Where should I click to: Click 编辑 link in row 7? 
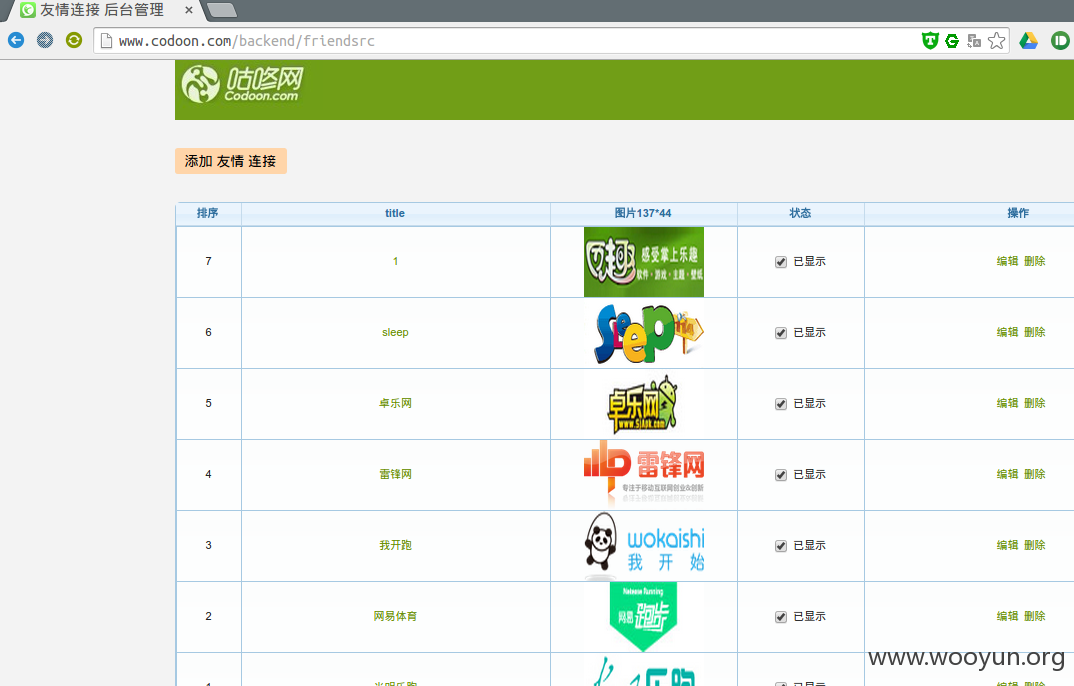point(1007,261)
